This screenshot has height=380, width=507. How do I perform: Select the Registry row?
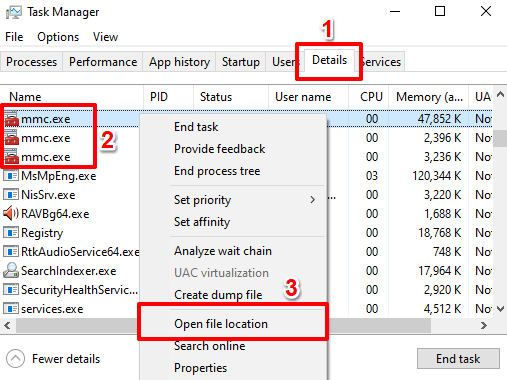pos(247,233)
